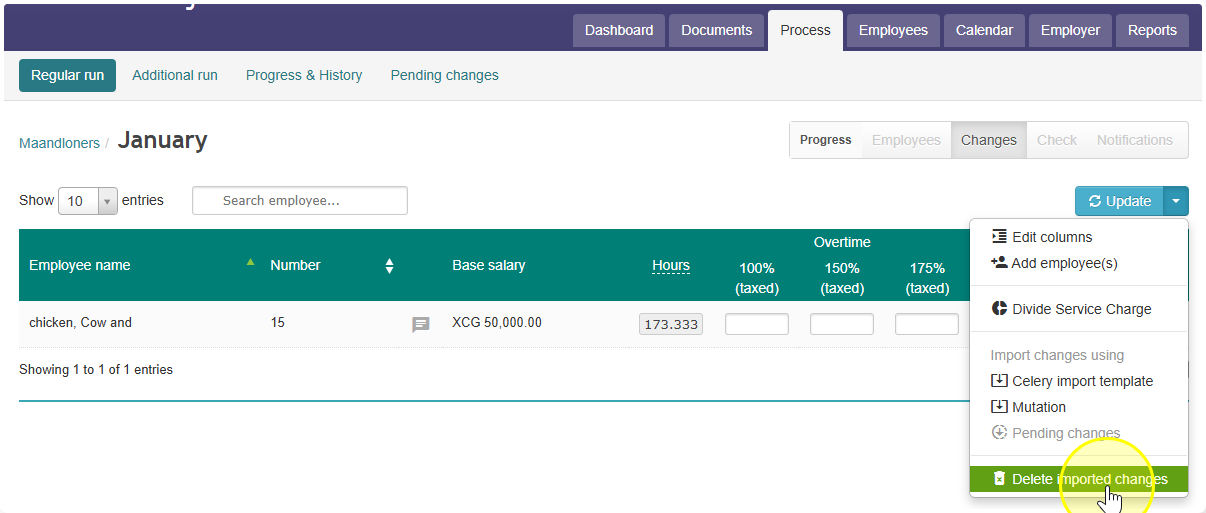The height and width of the screenshot is (513, 1206).
Task: Click the Pending changes import entry
Action: point(1055,433)
